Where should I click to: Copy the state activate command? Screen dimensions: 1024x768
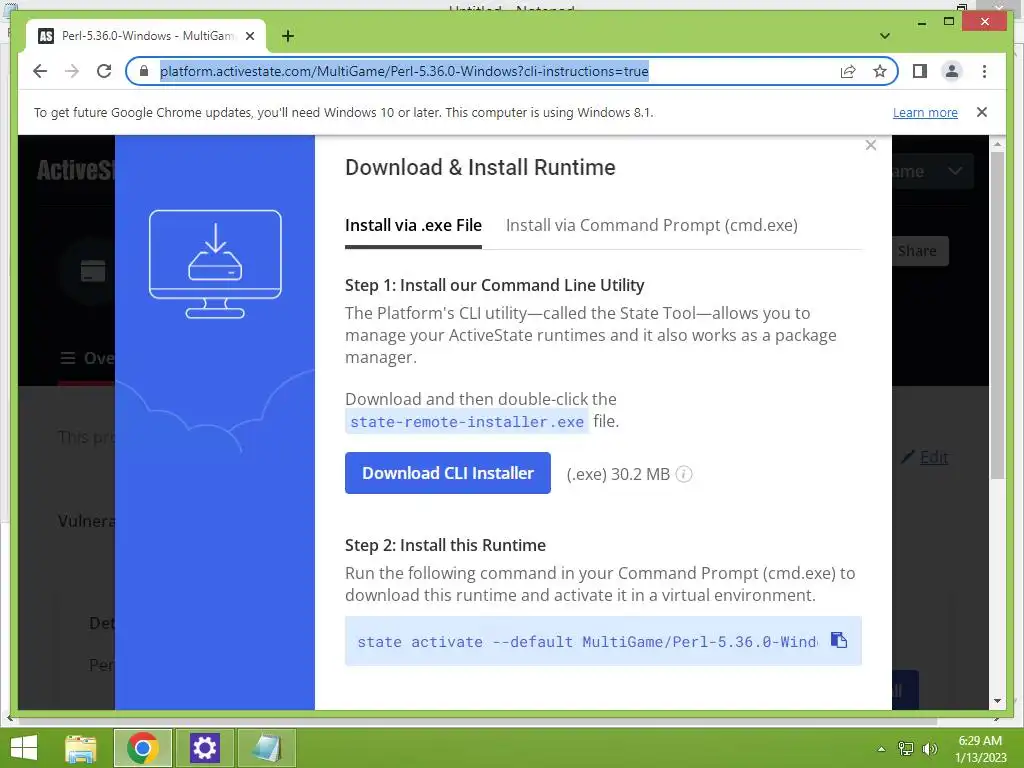[x=839, y=640]
